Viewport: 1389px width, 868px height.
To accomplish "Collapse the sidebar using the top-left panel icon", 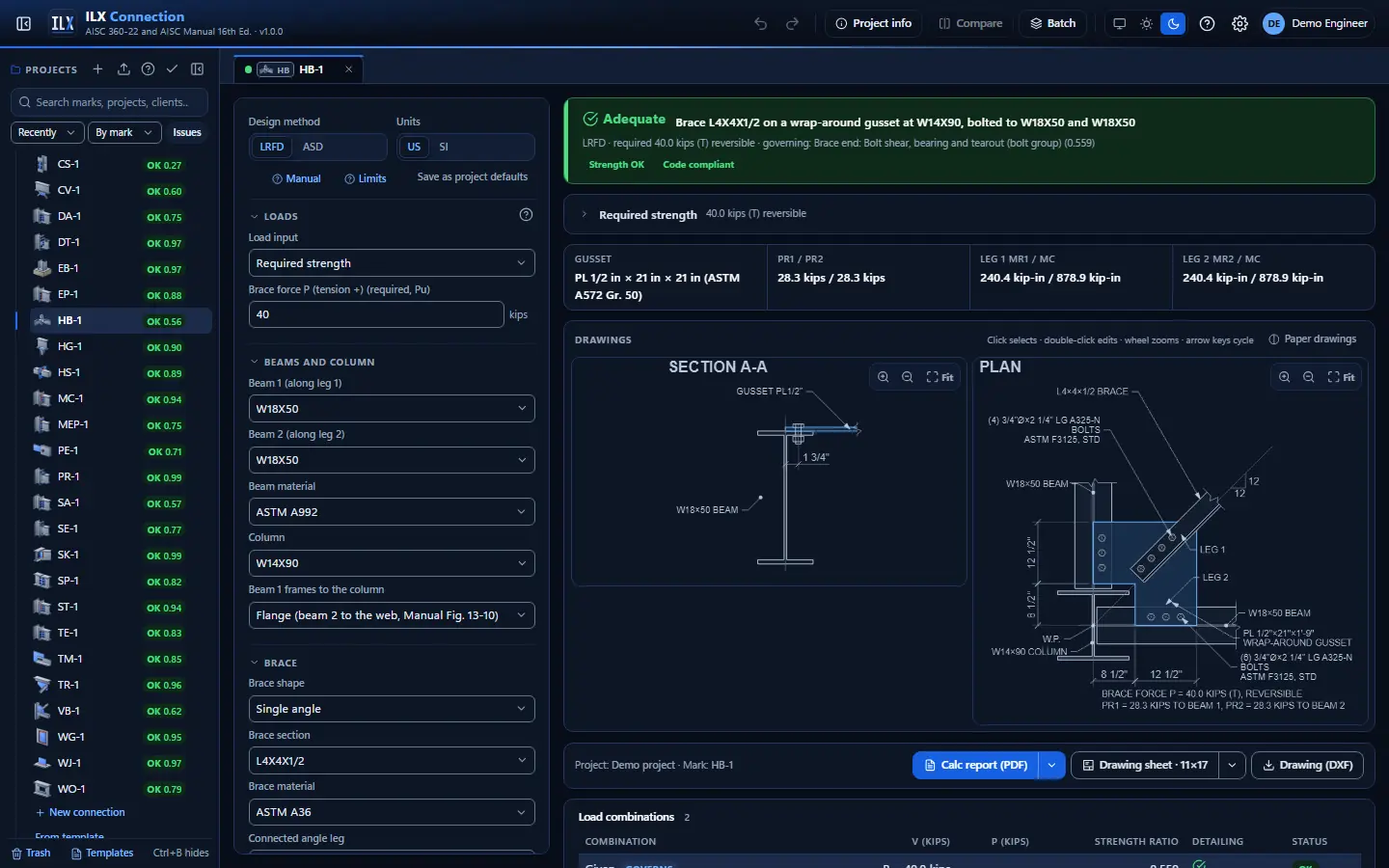I will (24, 23).
